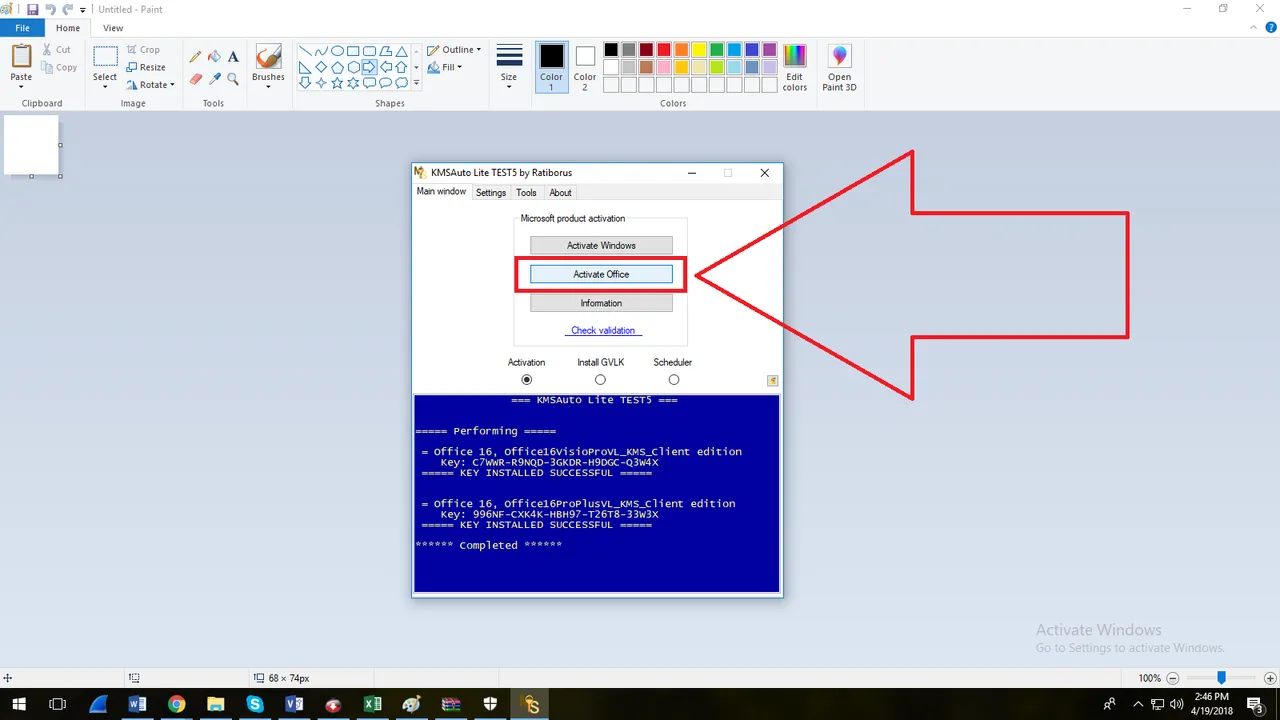This screenshot has width=1280, height=720.
Task: Choose the Fill with color bucket tool
Action: 214,57
